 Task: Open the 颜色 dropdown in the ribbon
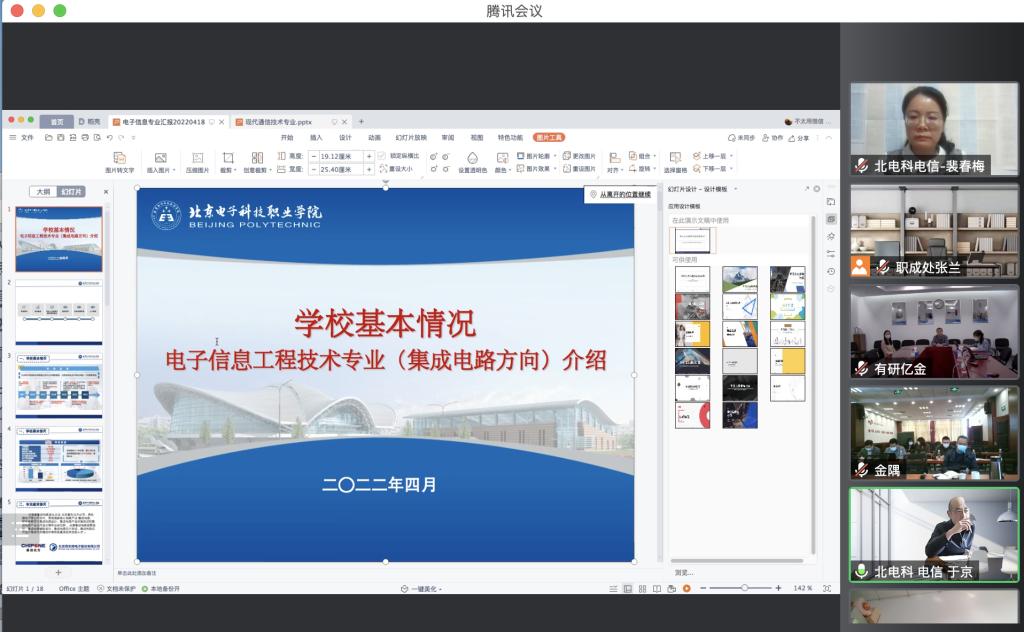(x=505, y=168)
